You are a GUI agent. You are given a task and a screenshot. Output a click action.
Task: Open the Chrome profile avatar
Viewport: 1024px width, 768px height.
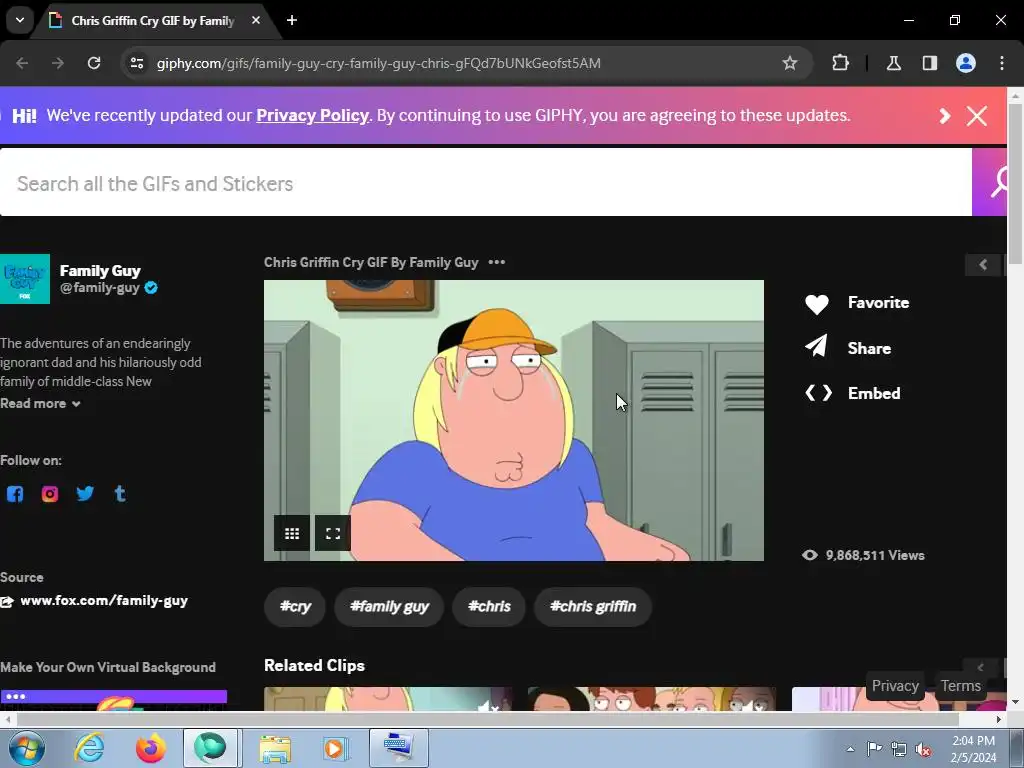pyautogui.click(x=966, y=63)
